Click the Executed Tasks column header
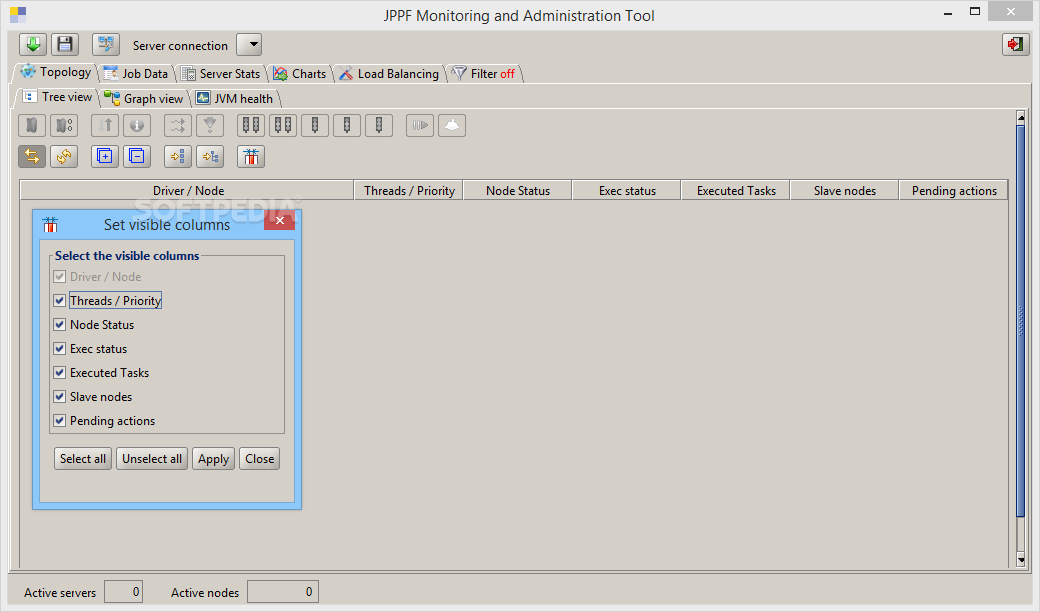Viewport: 1040px width, 612px height. pos(736,190)
